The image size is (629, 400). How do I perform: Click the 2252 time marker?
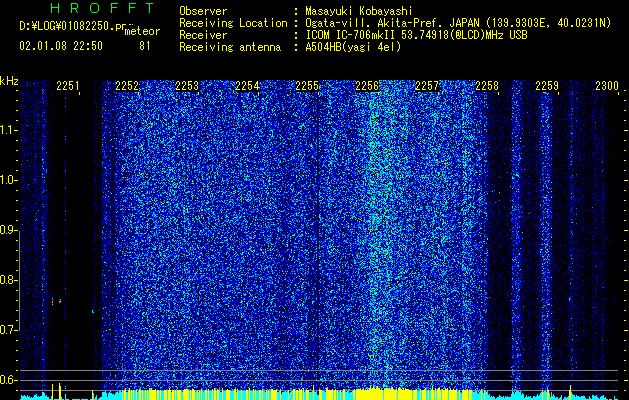[x=127, y=86]
